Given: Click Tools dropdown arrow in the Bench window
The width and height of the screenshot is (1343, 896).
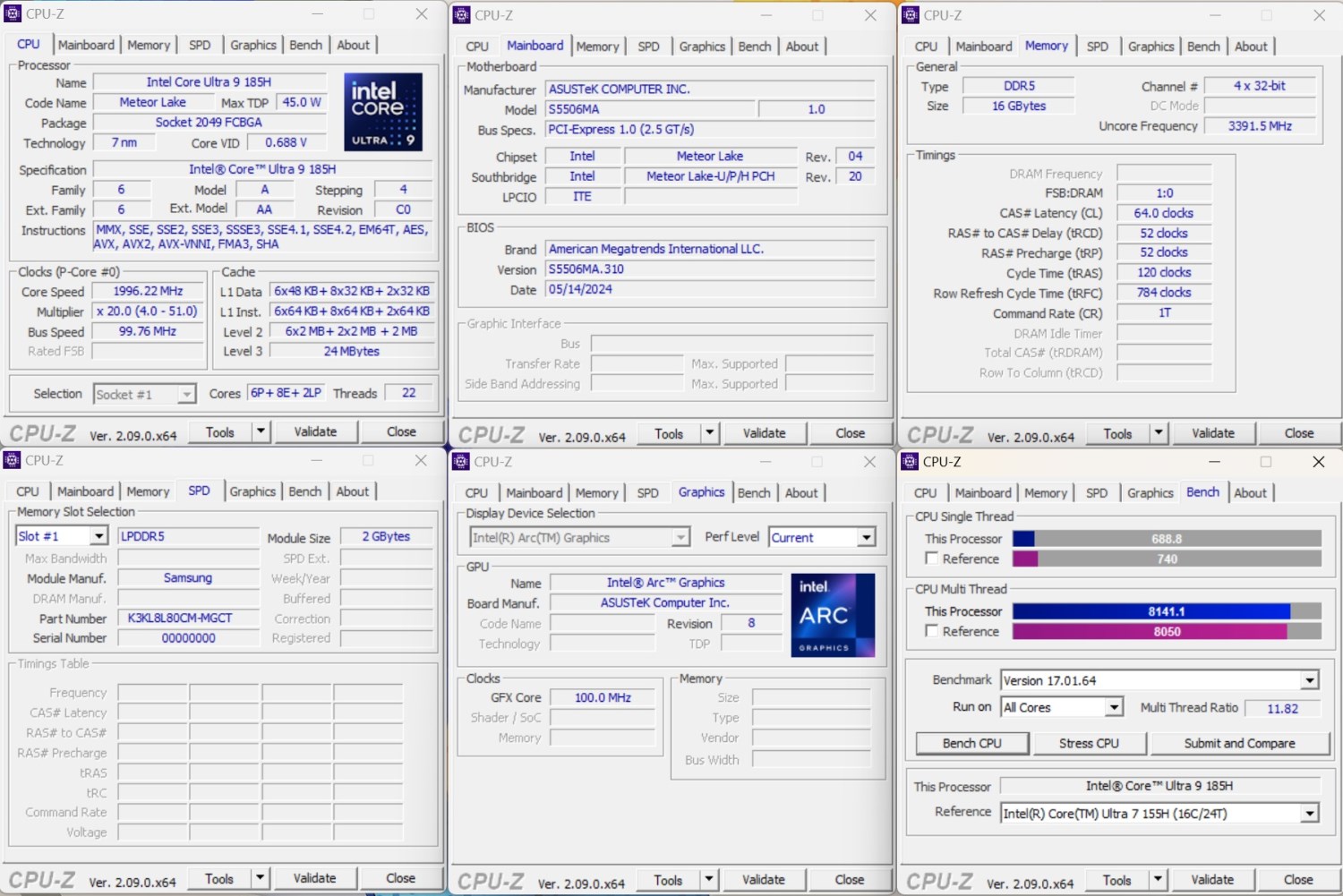Looking at the screenshot, I should pos(1158,880).
